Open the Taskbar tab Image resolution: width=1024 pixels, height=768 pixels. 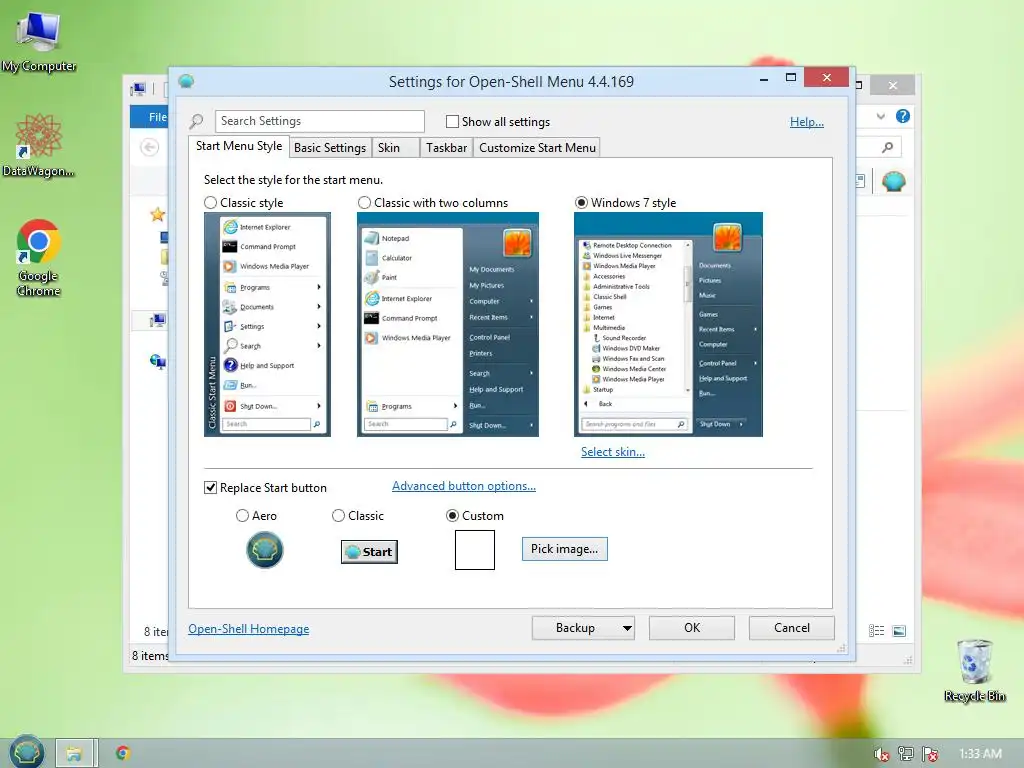446,148
